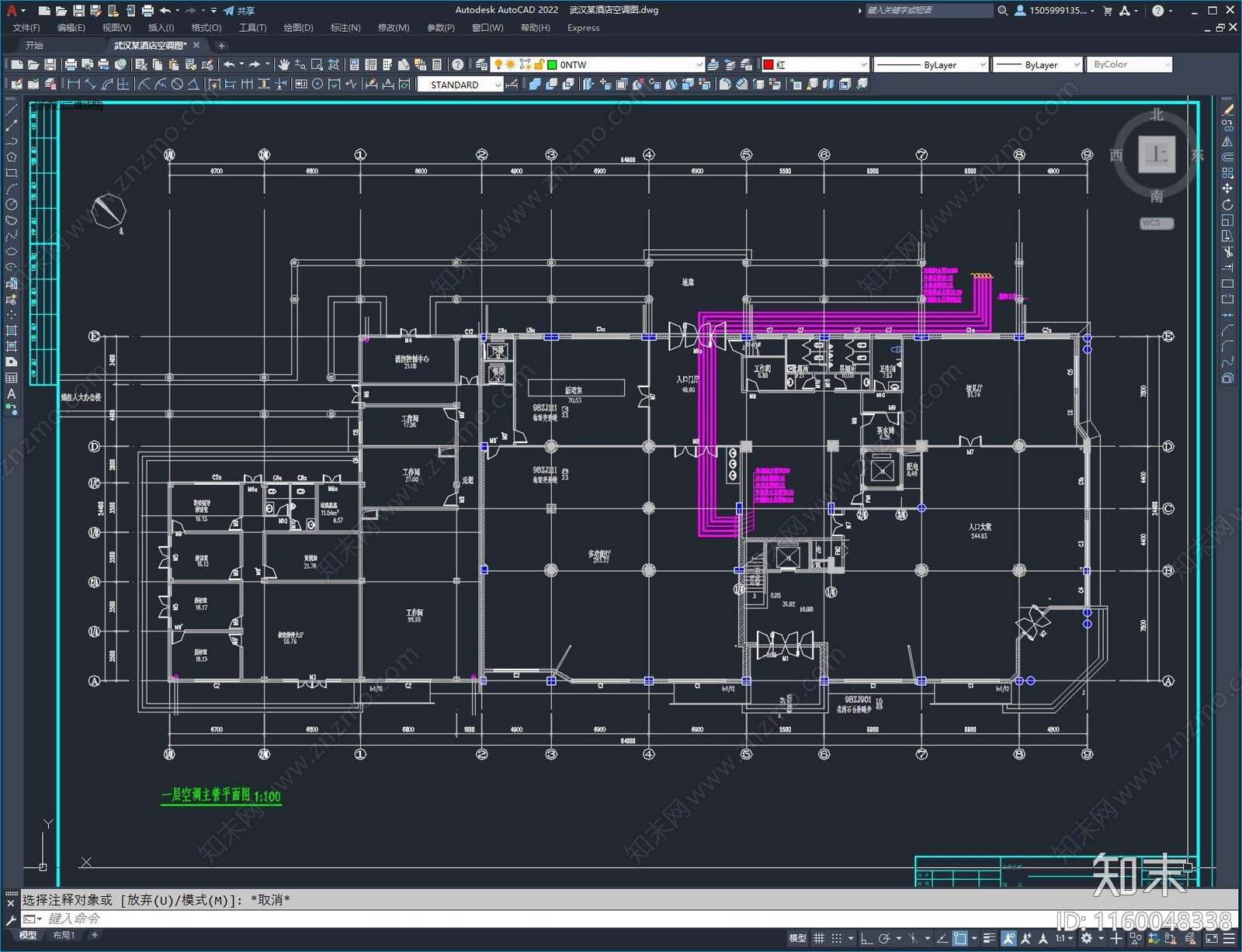Toggle object snap in status bar

[960, 938]
